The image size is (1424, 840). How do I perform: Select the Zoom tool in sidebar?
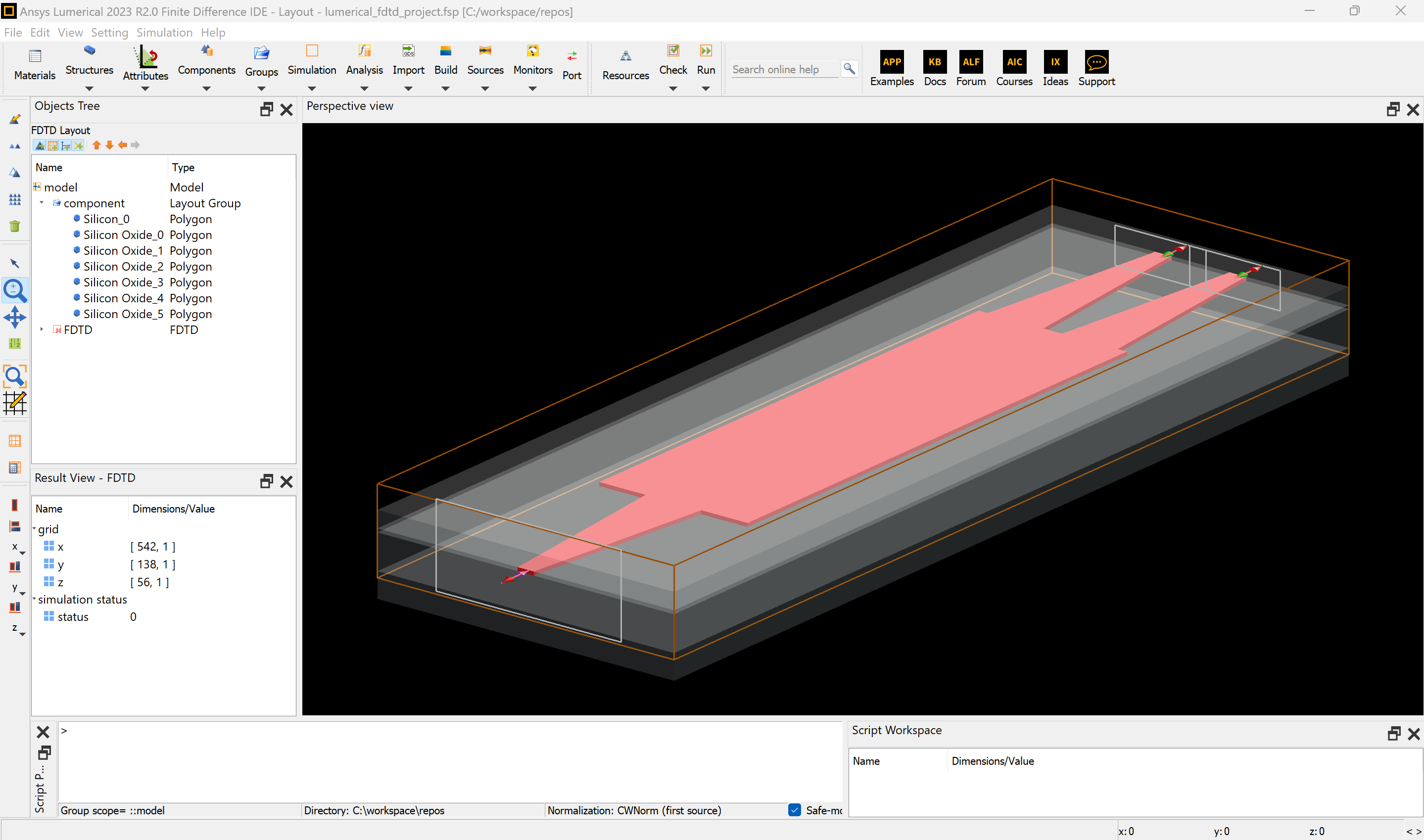coord(15,291)
